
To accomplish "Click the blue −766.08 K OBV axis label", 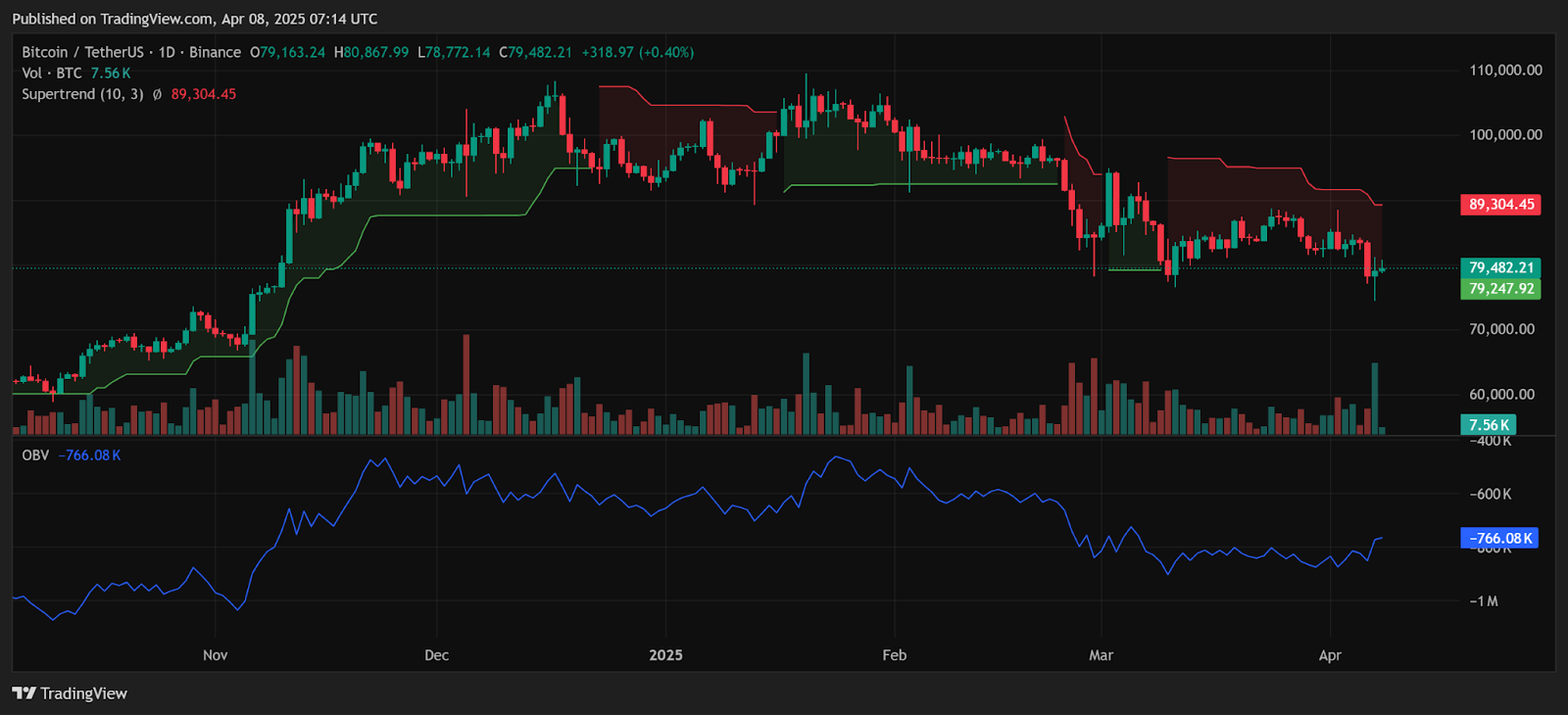I will [1499, 539].
